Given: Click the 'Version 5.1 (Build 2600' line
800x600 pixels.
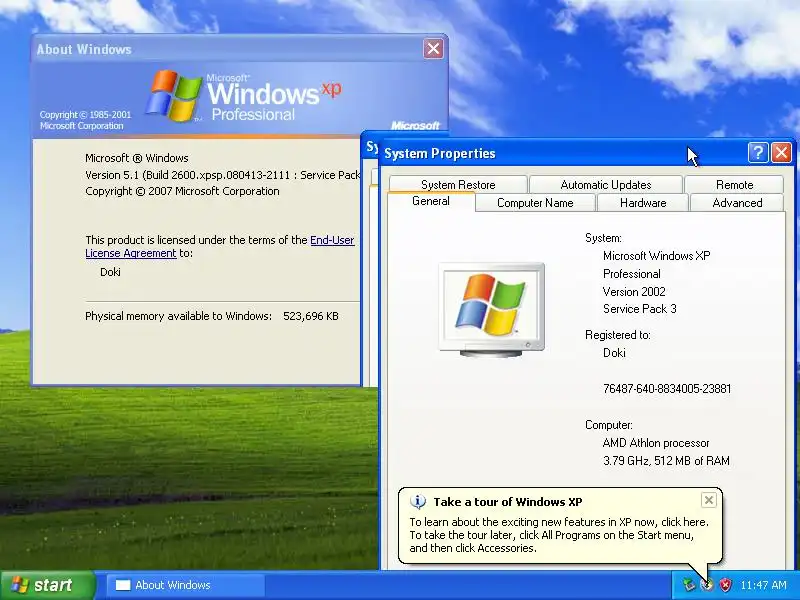Looking at the screenshot, I should tap(223, 175).
